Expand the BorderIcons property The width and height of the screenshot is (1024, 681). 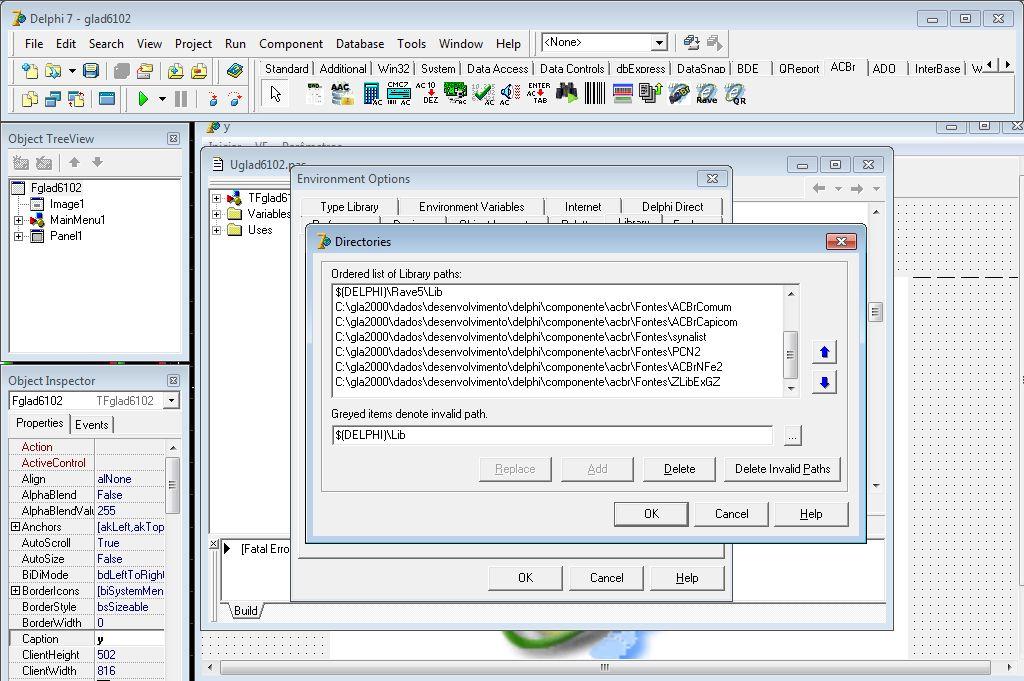(x=16, y=590)
